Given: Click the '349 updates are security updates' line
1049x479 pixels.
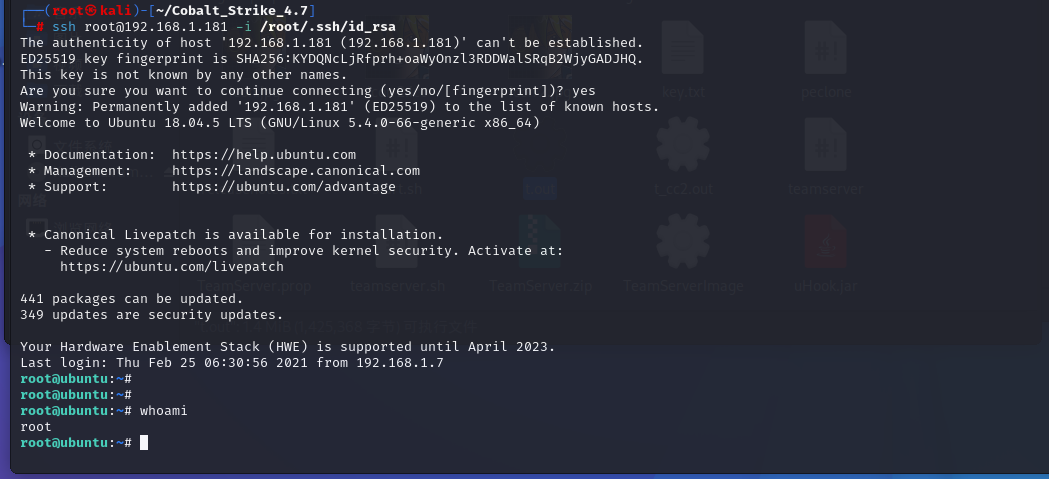Looking at the screenshot, I should pos(152,314).
